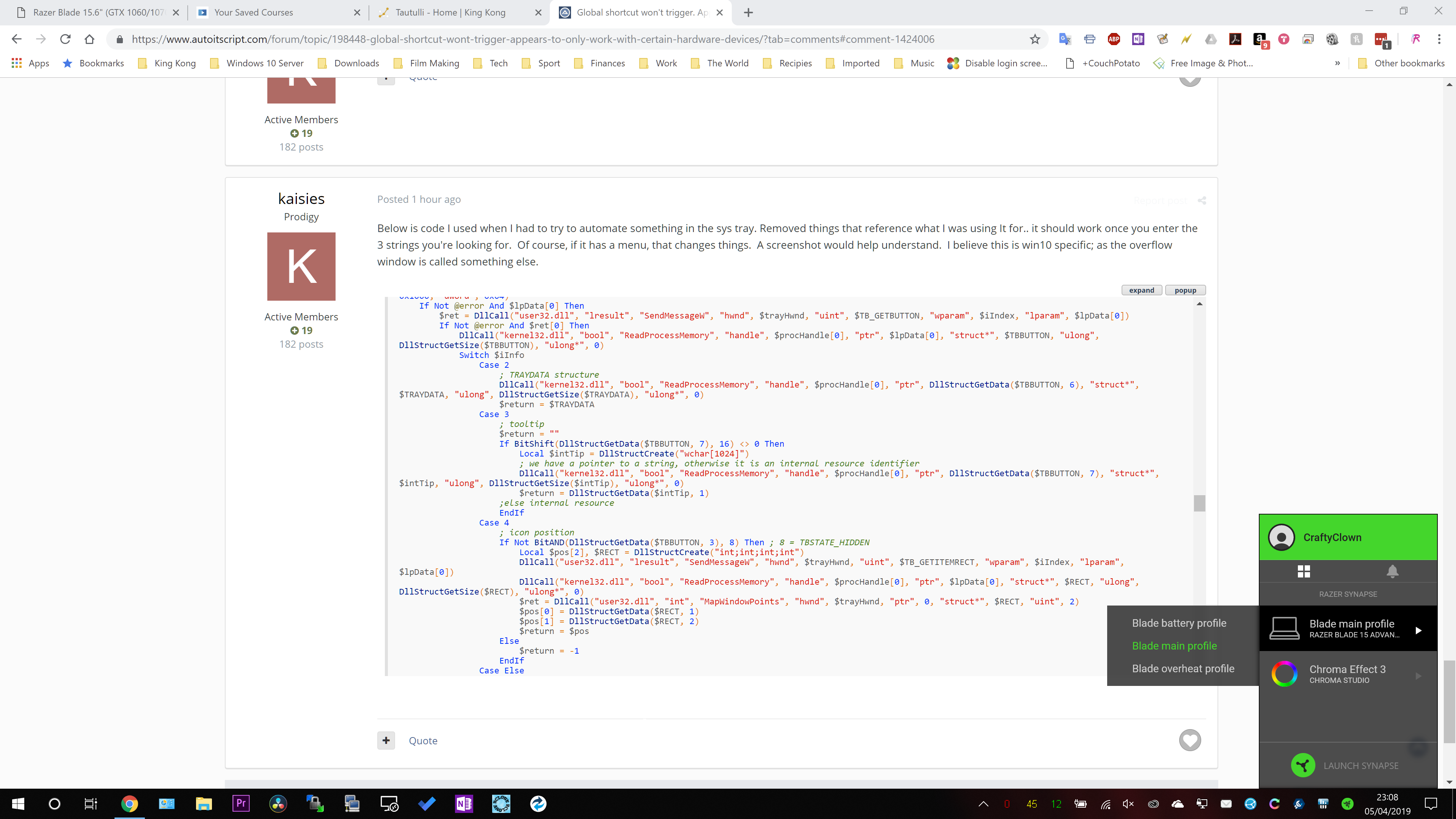Click Chroma Studio color wheel icon
The height and width of the screenshot is (819, 1456).
[x=1284, y=674]
